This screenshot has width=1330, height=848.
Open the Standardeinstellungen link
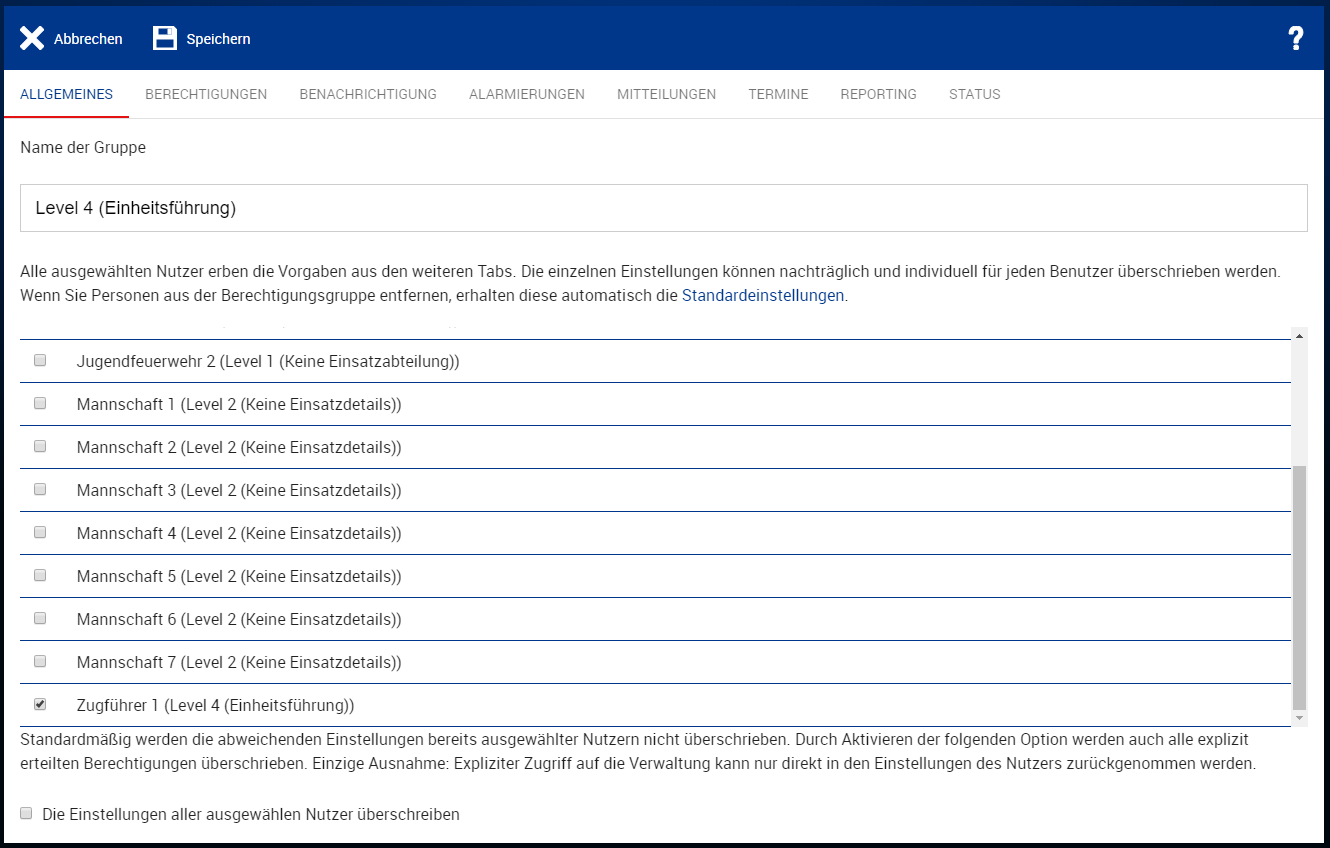pos(763,296)
